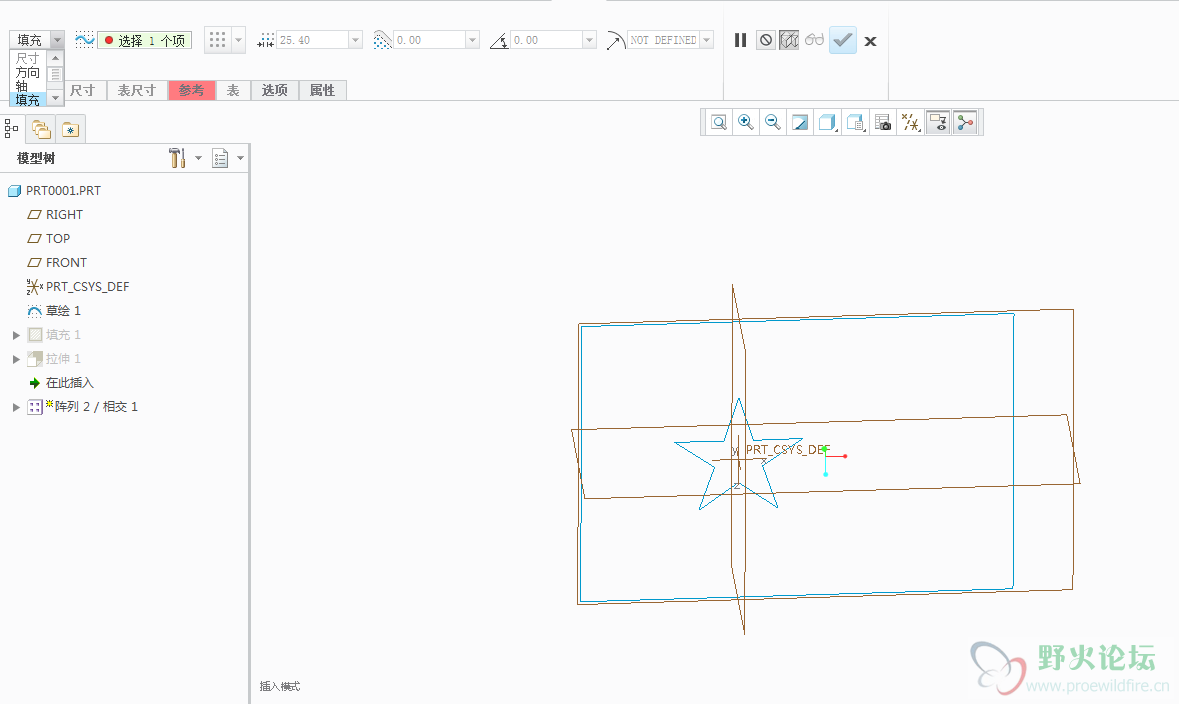
Task: Pause the pattern tool
Action: pyautogui.click(x=740, y=40)
